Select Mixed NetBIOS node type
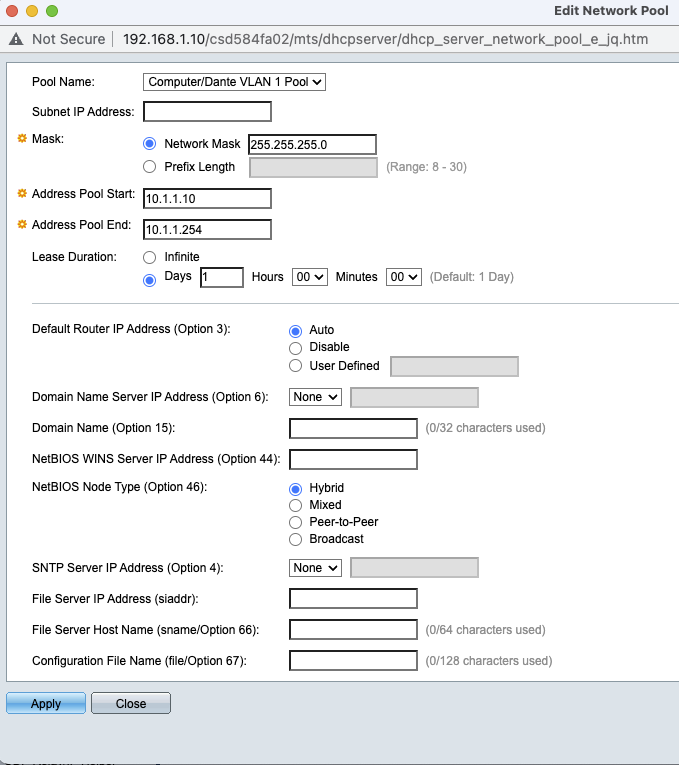Screen dimensions: 679x765 (295, 505)
